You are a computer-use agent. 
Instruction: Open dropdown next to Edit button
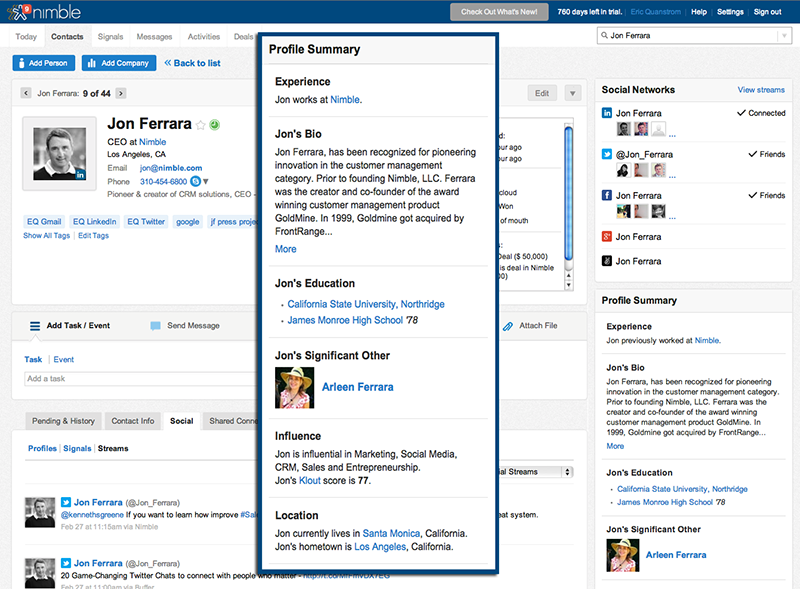pos(572,93)
